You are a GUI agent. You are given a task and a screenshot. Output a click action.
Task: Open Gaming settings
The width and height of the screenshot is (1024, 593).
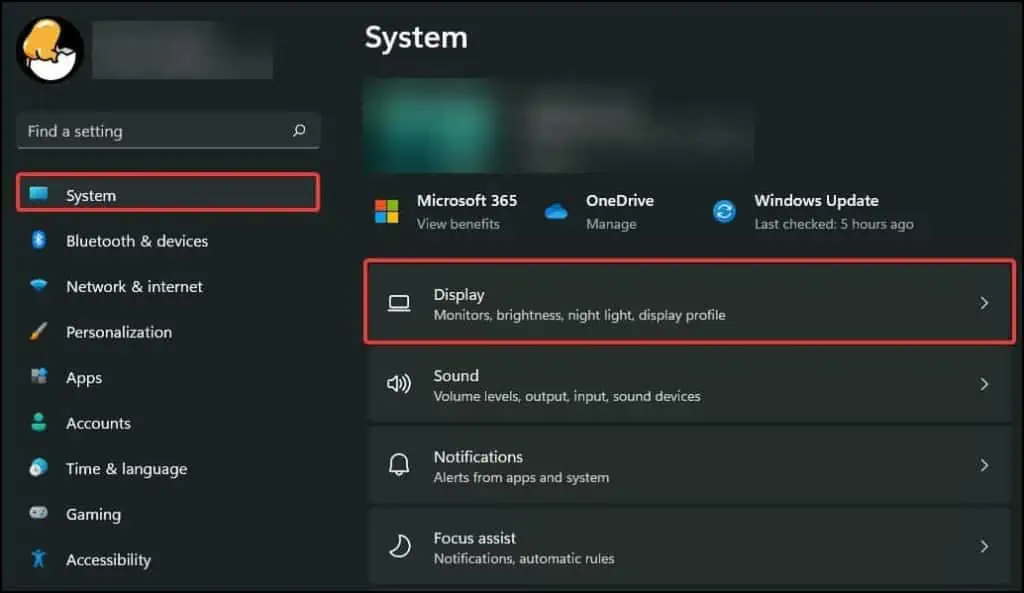tap(93, 514)
